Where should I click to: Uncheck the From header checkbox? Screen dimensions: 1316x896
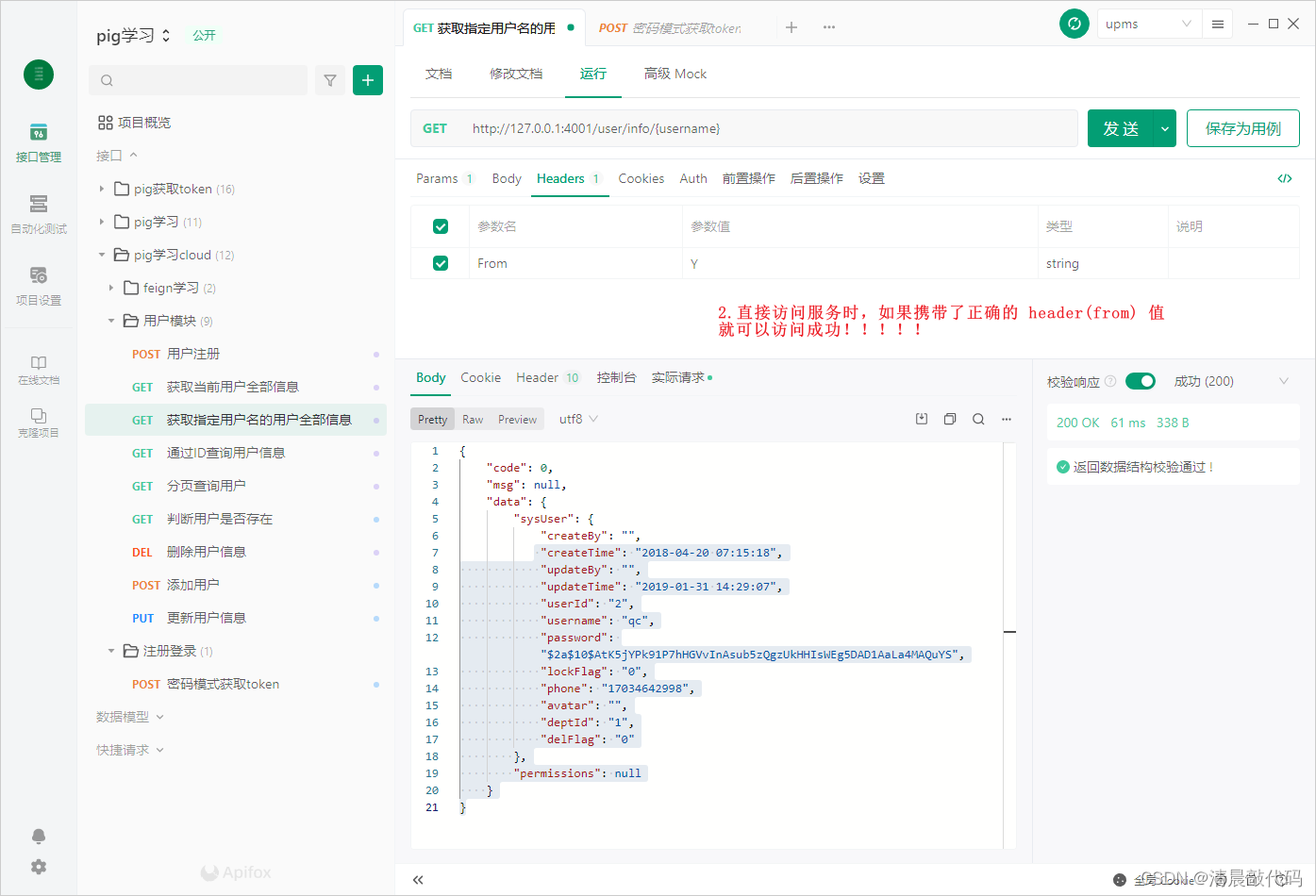pos(441,263)
